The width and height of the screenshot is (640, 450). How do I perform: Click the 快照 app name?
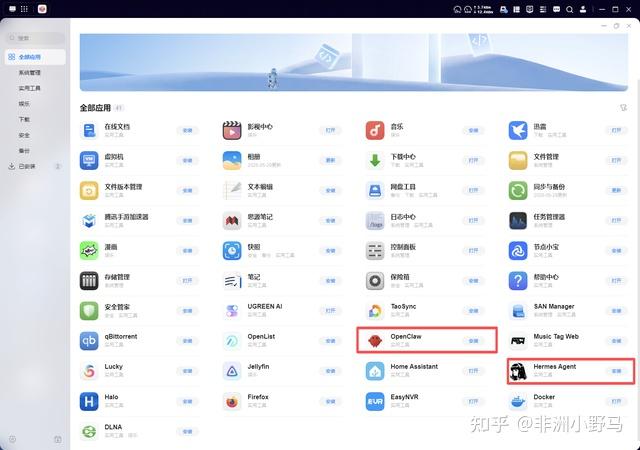coord(253,247)
